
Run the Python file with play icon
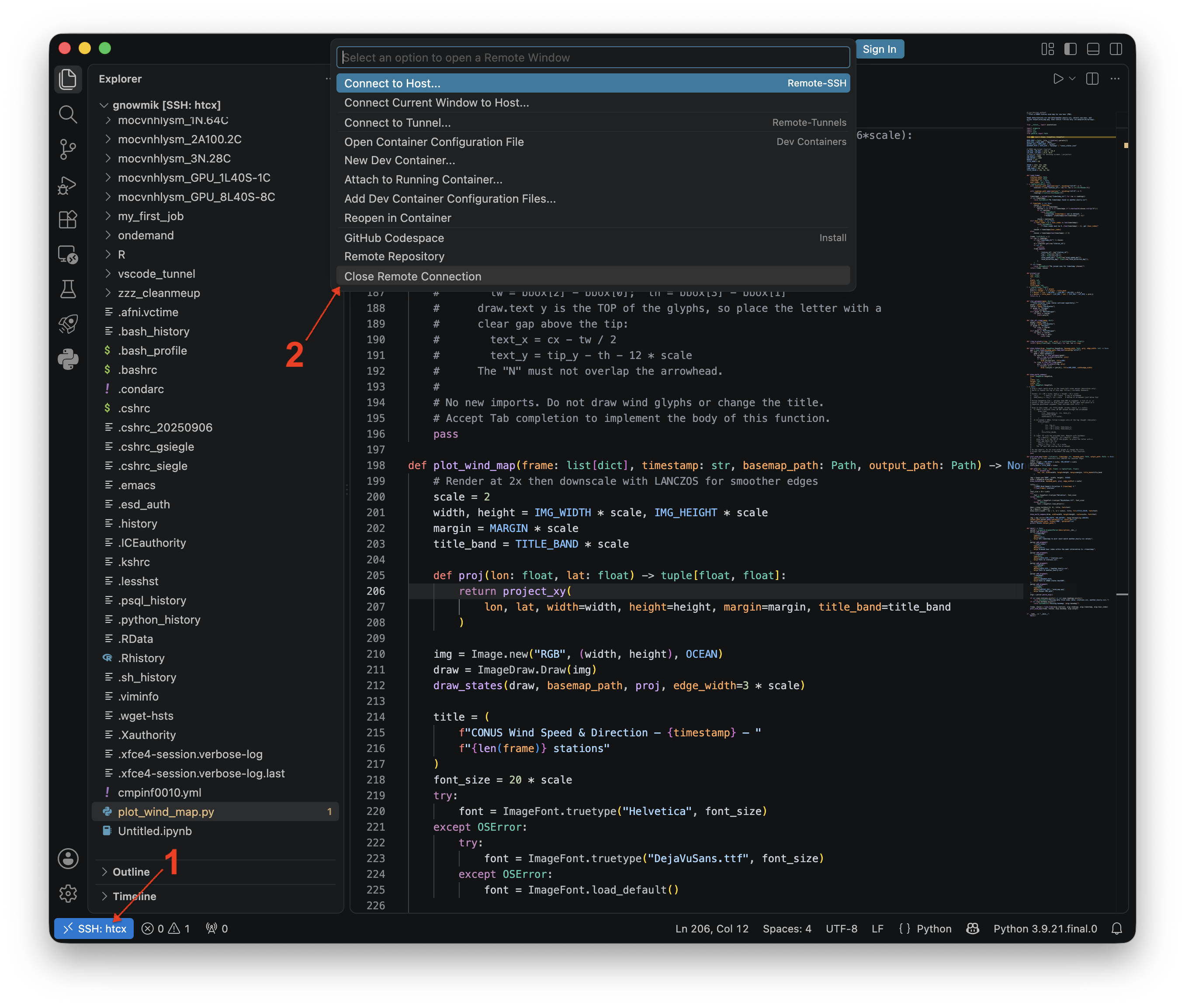tap(1057, 79)
